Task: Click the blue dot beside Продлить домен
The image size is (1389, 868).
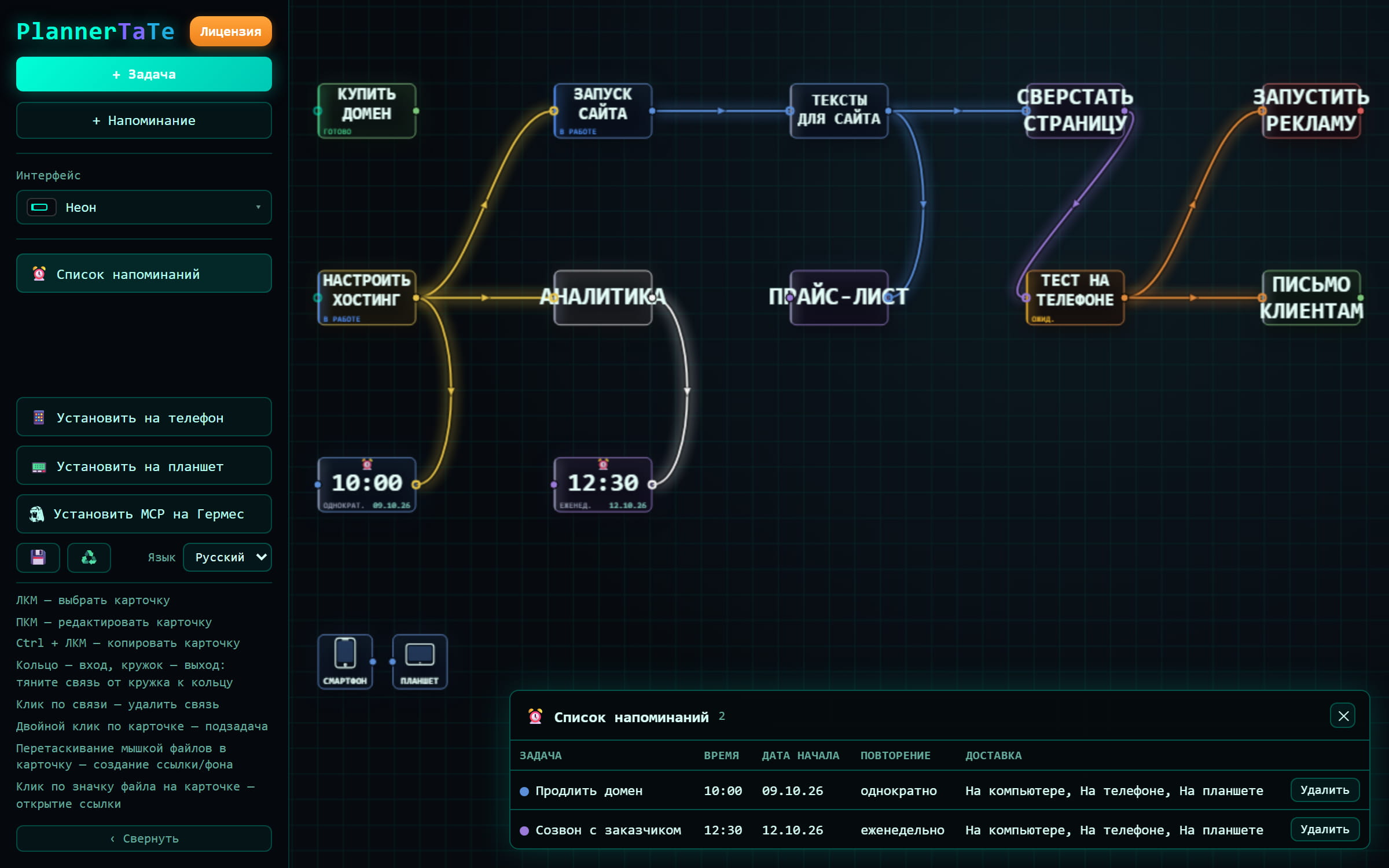Action: [524, 791]
